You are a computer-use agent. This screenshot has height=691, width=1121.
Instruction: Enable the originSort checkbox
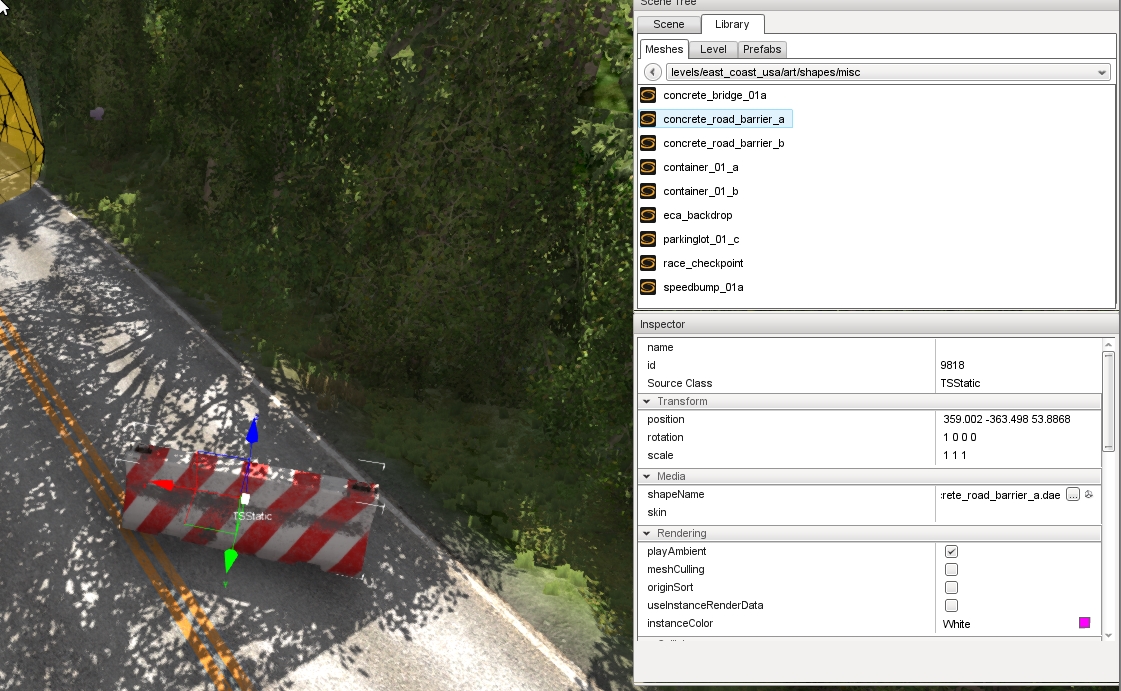tap(951, 587)
